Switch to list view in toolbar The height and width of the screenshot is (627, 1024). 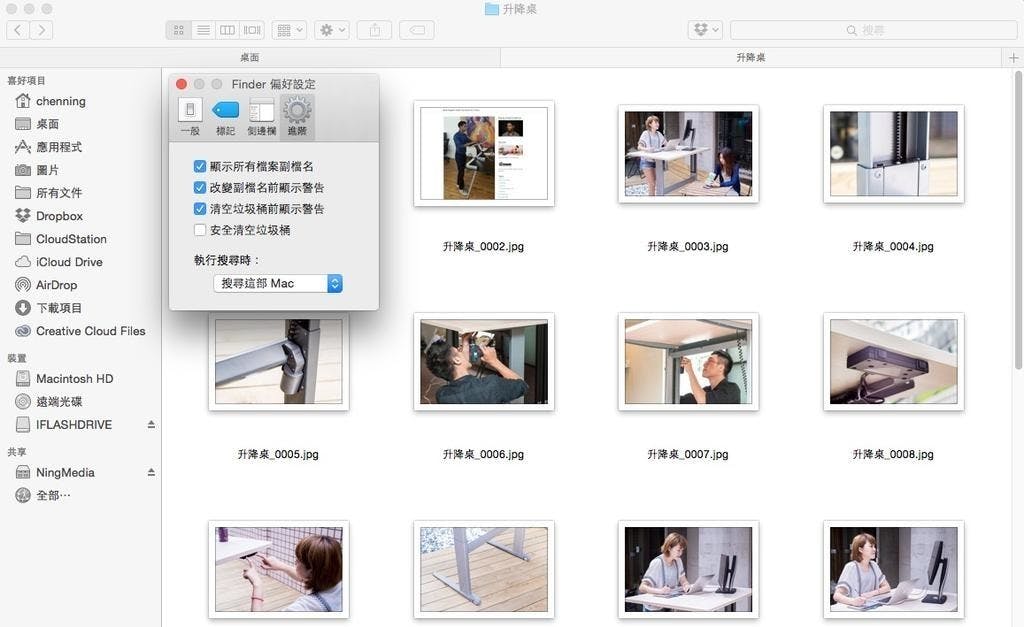coord(204,30)
